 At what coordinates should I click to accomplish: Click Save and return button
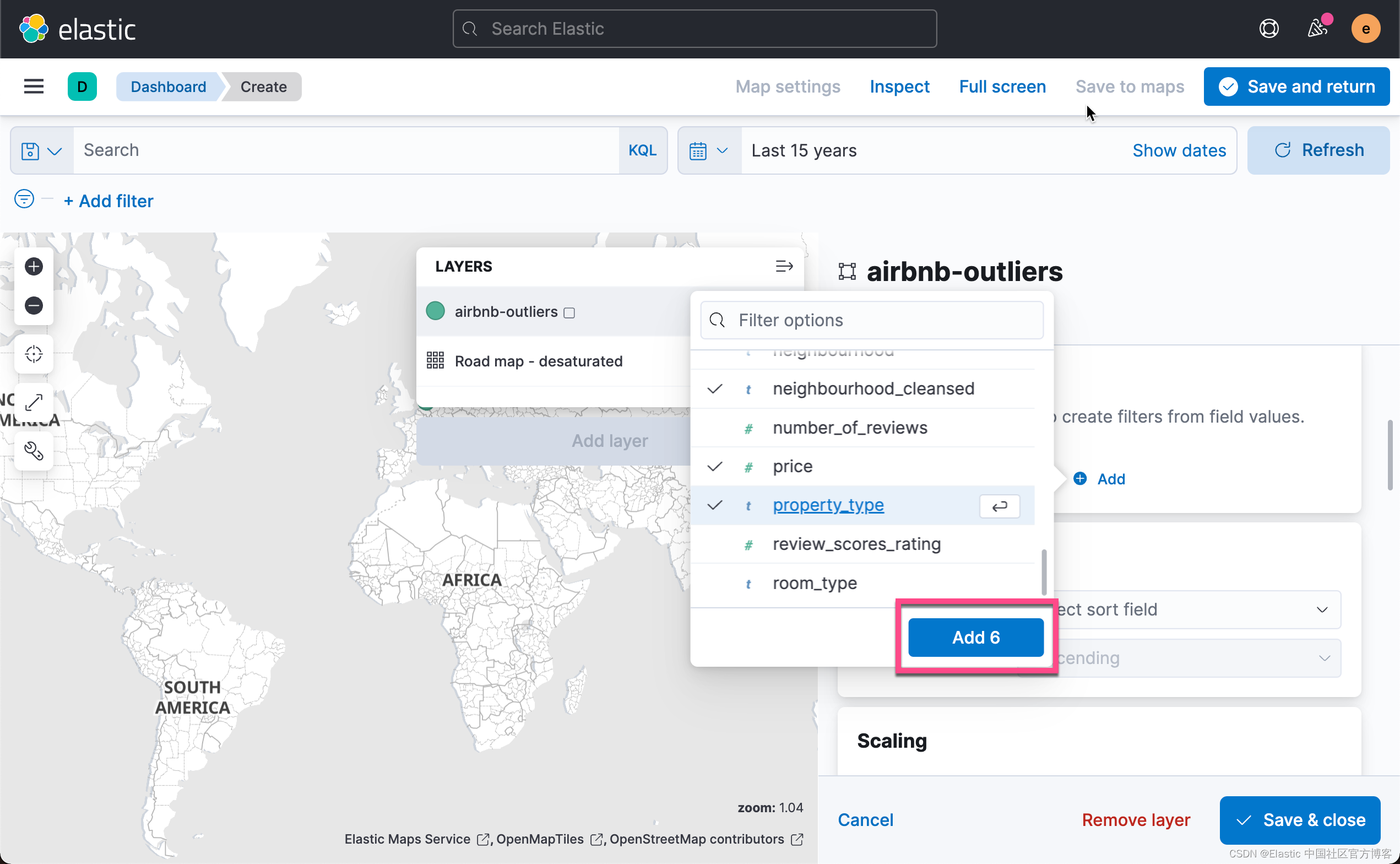pyautogui.click(x=1296, y=87)
